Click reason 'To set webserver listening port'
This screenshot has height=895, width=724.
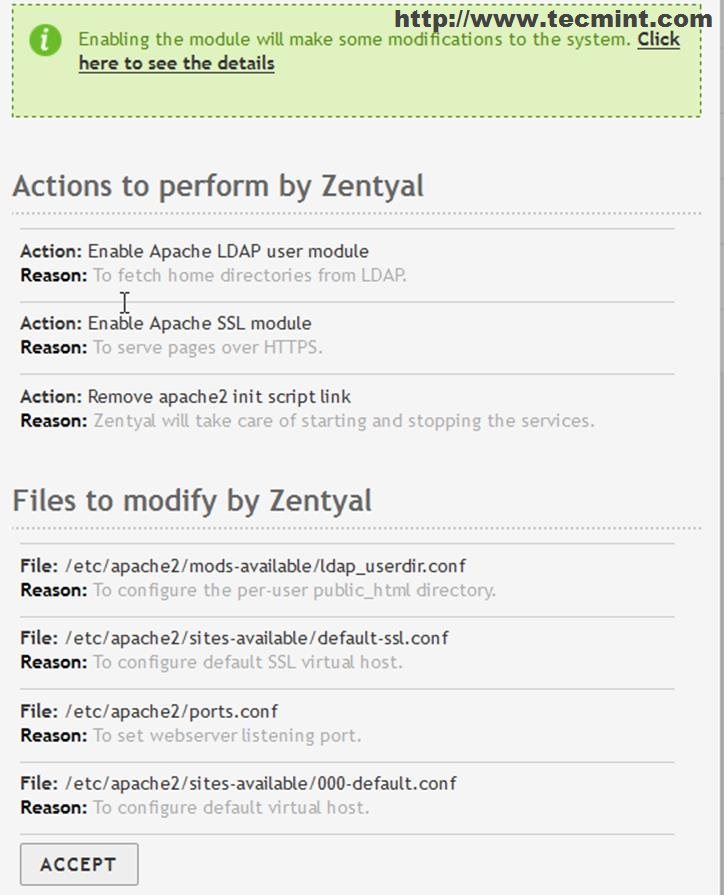click(x=227, y=735)
